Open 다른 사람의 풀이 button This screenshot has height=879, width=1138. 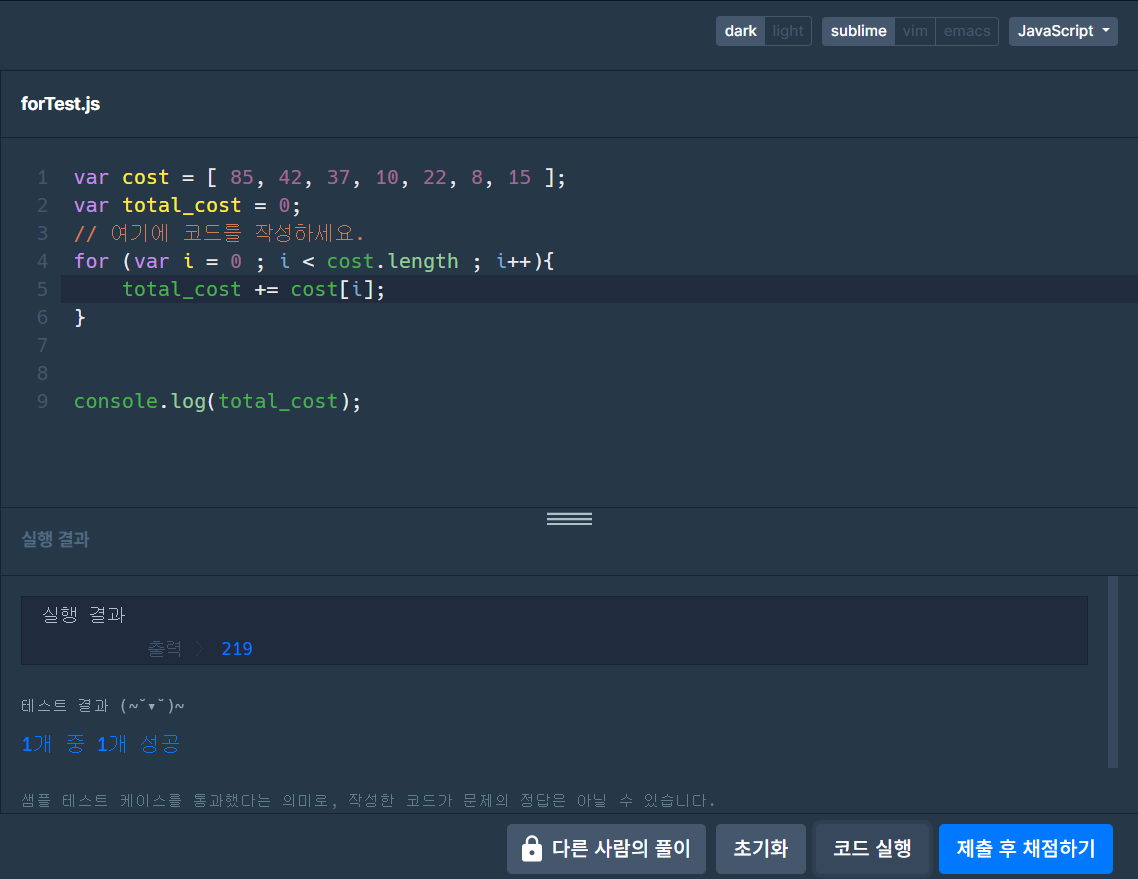(606, 849)
